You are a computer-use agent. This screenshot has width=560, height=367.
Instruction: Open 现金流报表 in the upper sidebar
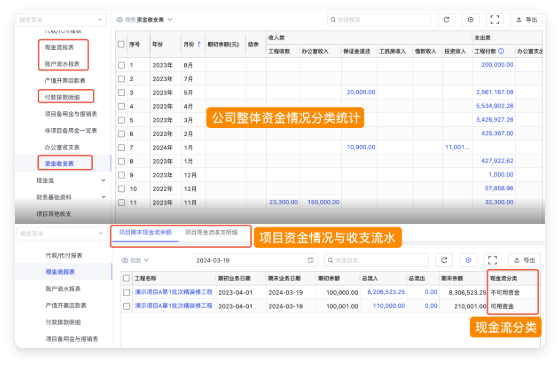[59, 47]
